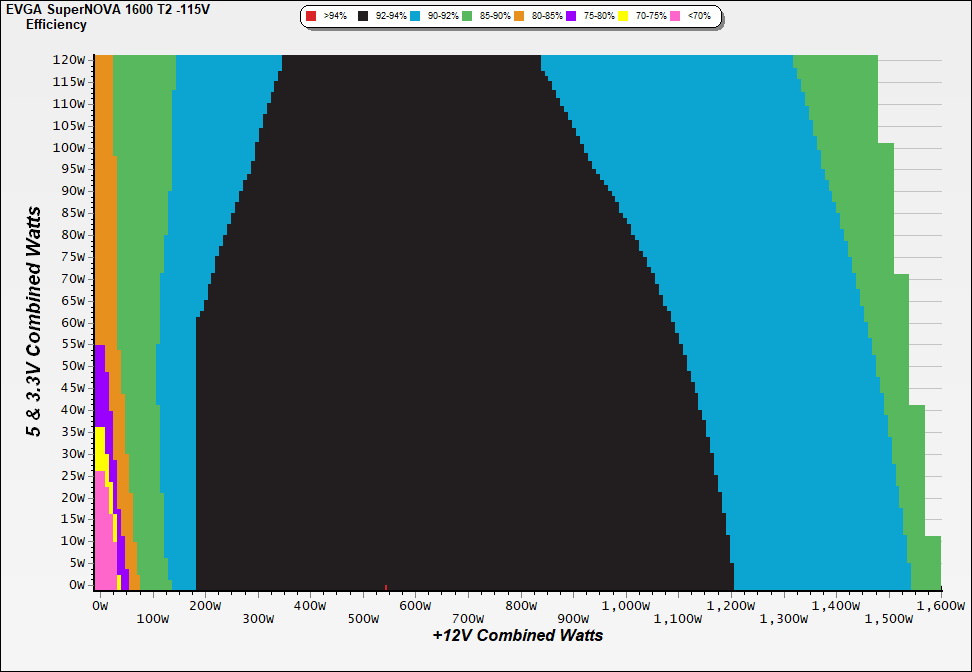Click the large black 92-94% efficiency region

click(x=450, y=350)
